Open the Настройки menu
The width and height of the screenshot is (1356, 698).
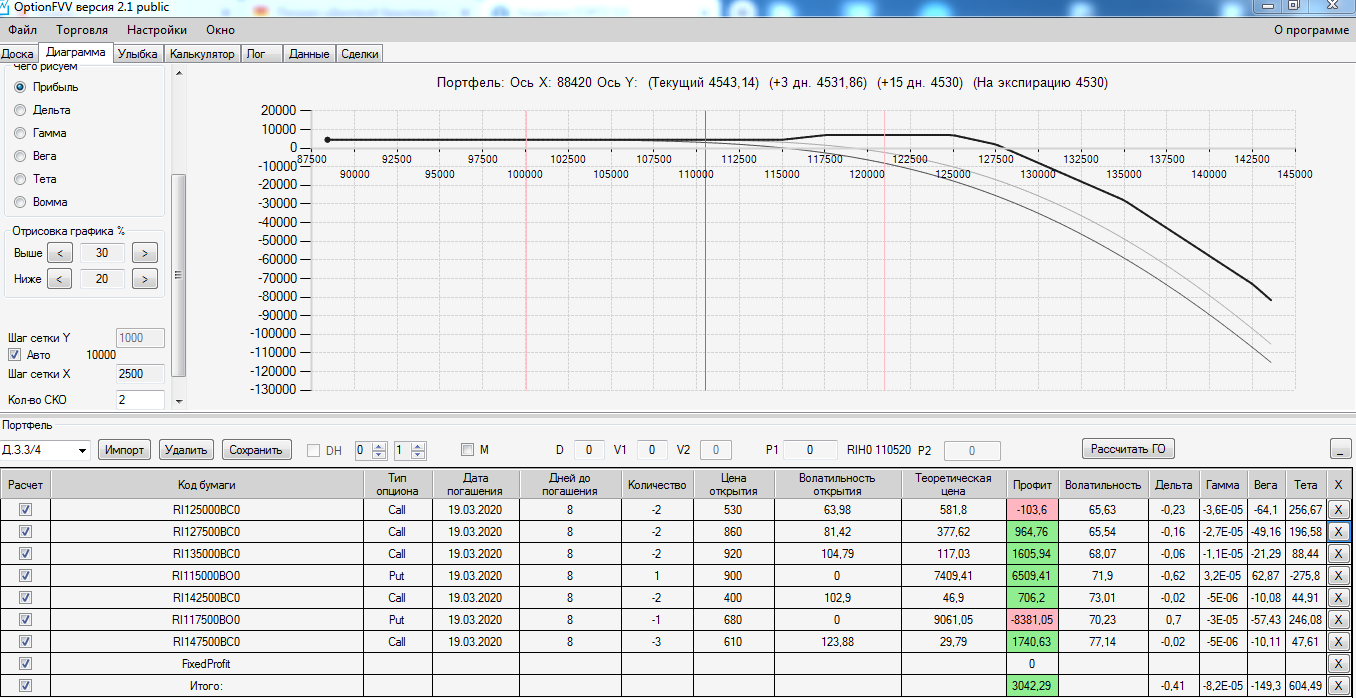(156, 30)
